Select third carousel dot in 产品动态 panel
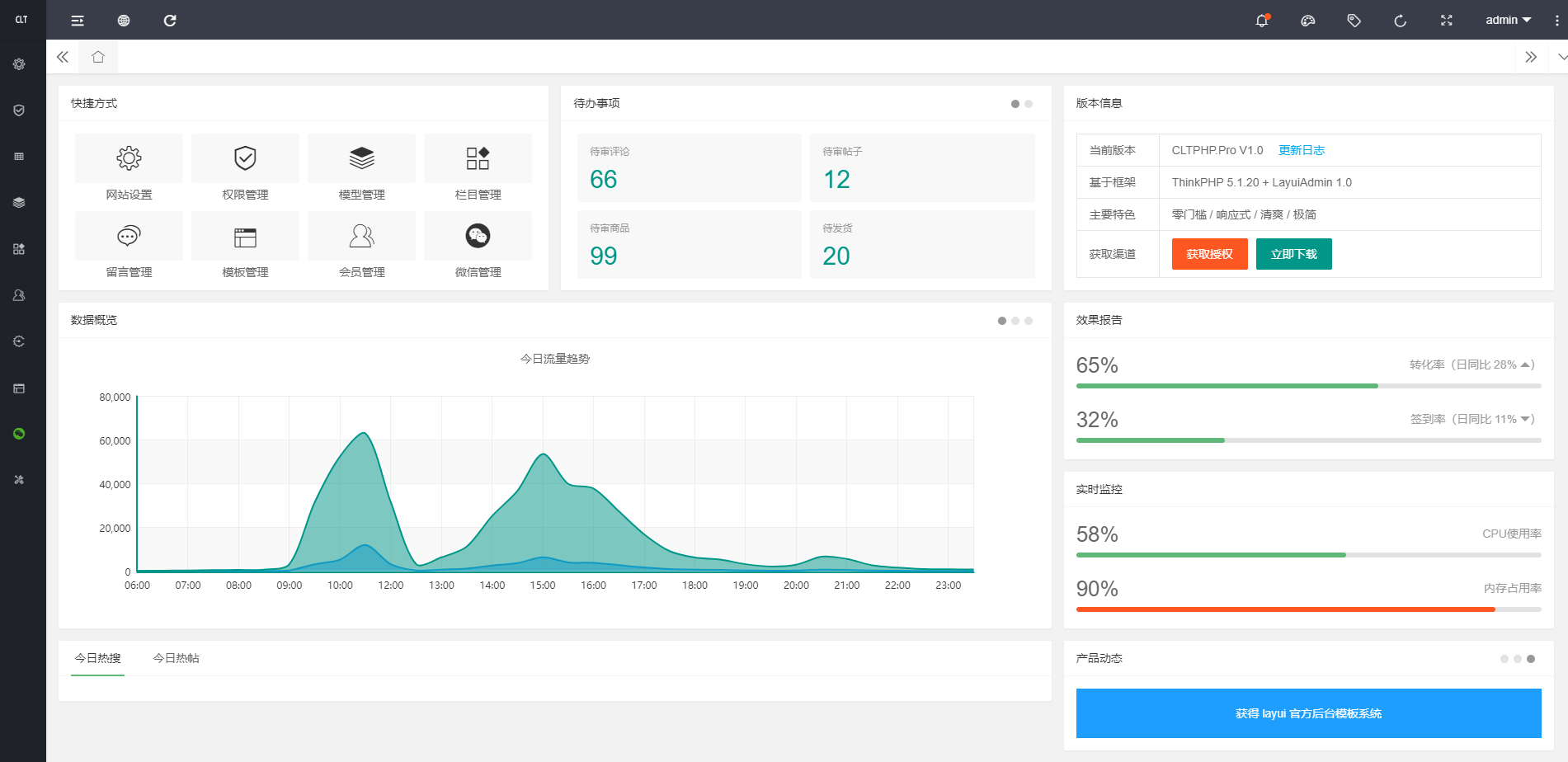The image size is (1568, 762). click(x=1531, y=659)
